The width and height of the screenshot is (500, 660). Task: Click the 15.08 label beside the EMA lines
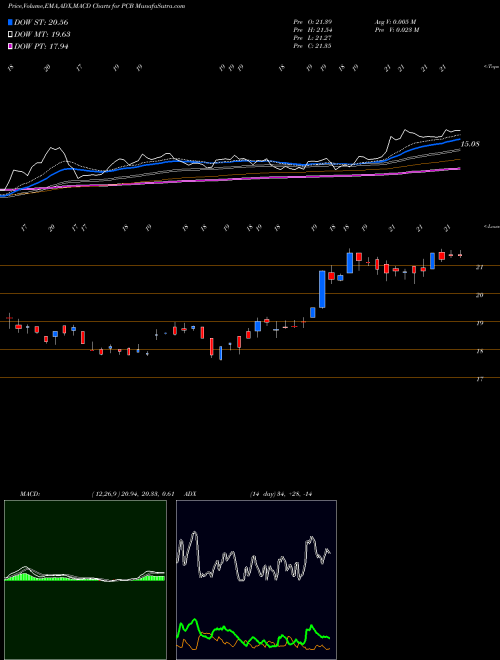pyautogui.click(x=470, y=144)
